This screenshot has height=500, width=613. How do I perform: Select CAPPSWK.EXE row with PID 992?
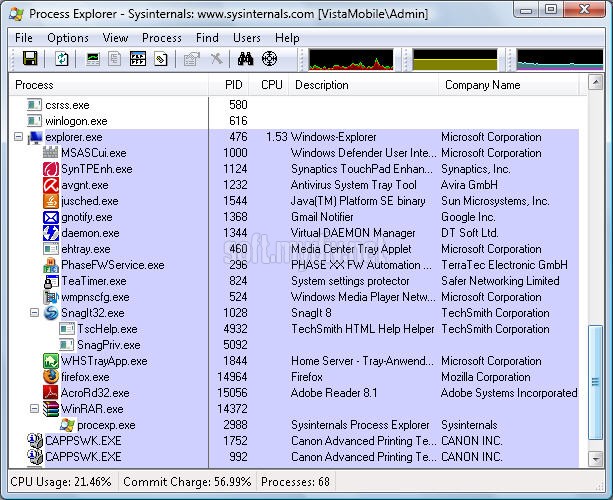pyautogui.click(x=293, y=457)
